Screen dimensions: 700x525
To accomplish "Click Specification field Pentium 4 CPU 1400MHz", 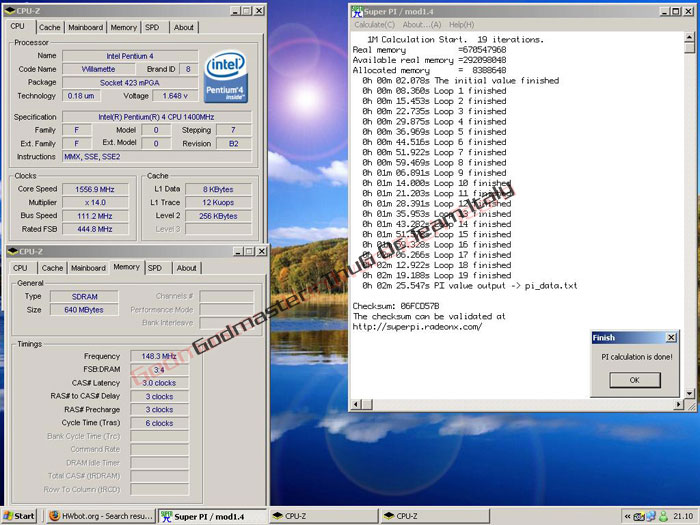I will pyautogui.click(x=157, y=117).
